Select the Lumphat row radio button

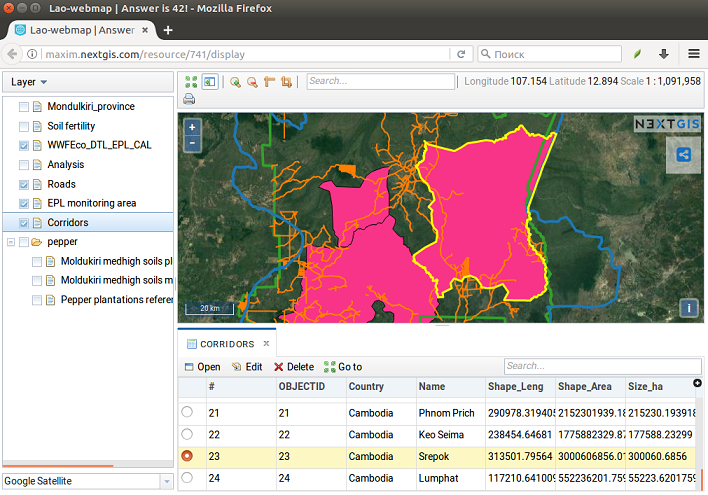tap(187, 478)
